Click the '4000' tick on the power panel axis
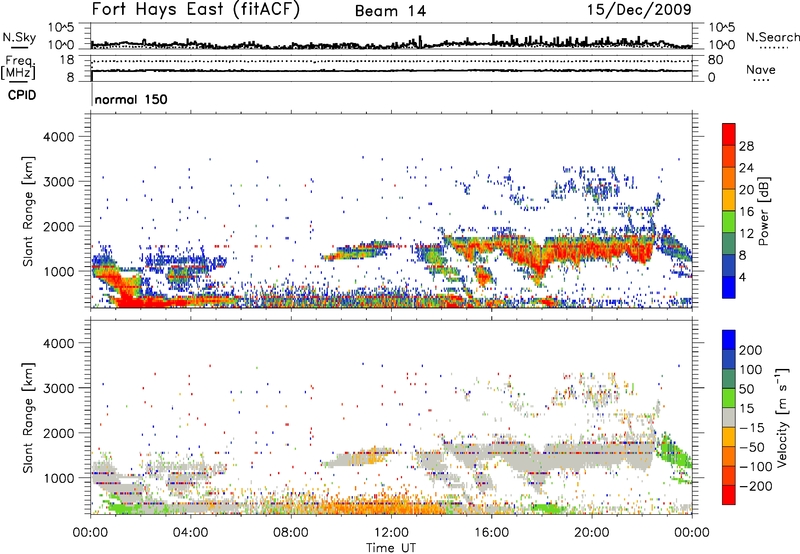 click(58, 137)
